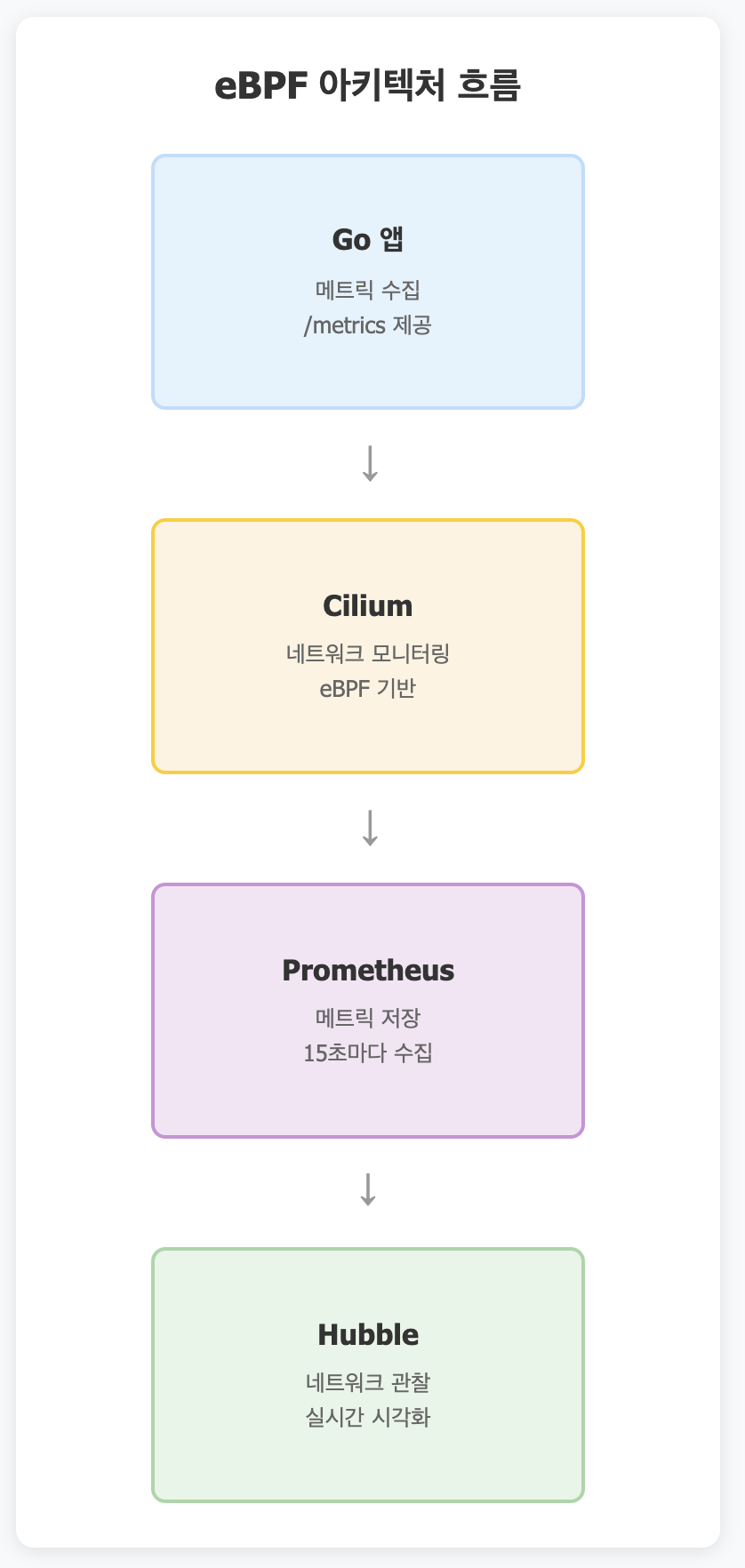Click the /metrics 제공 text
The width and height of the screenshot is (745, 1568).
368,325
